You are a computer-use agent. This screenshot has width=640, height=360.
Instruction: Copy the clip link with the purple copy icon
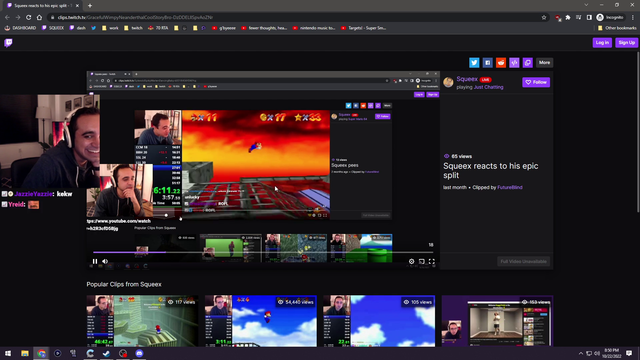tap(528, 62)
